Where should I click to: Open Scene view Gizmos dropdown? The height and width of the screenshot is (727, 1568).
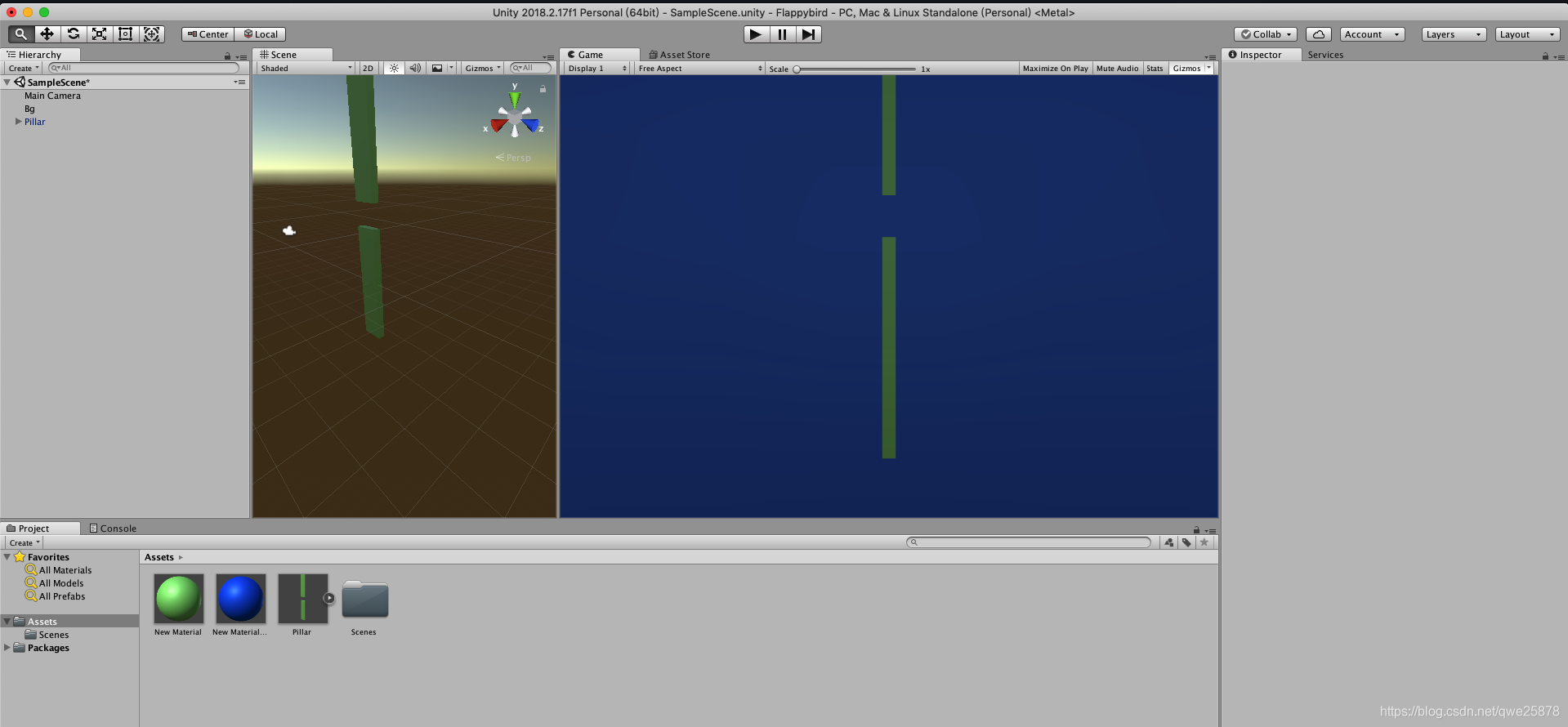(x=483, y=68)
